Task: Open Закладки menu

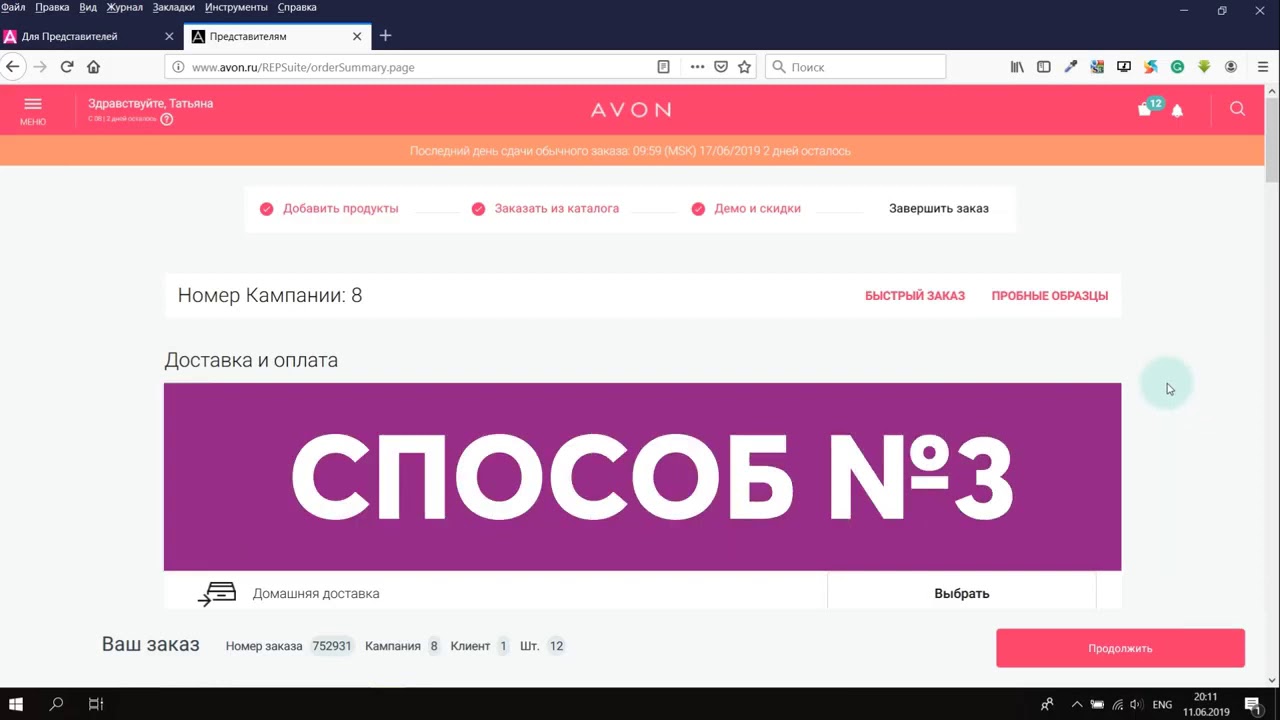Action: click(x=174, y=7)
